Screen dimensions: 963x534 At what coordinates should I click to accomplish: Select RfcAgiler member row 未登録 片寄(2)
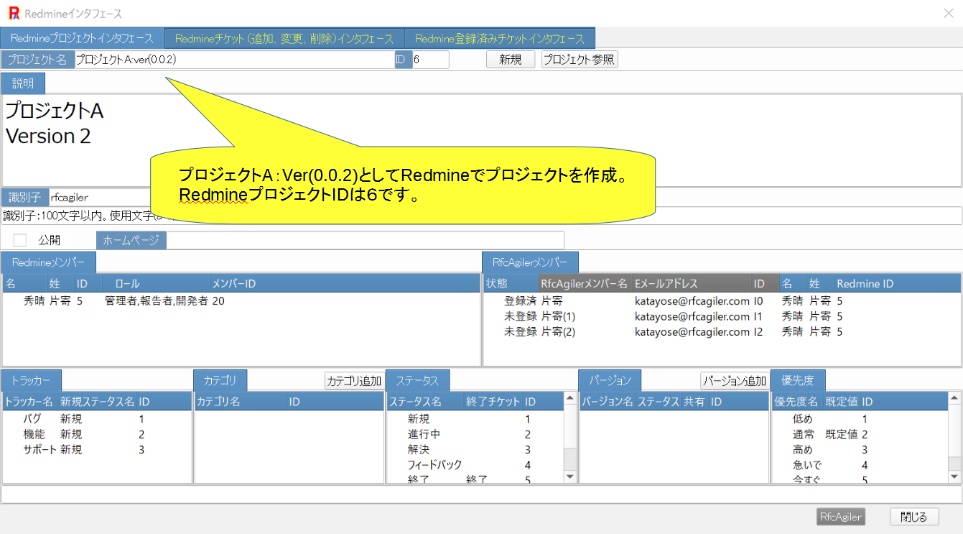(x=722, y=332)
